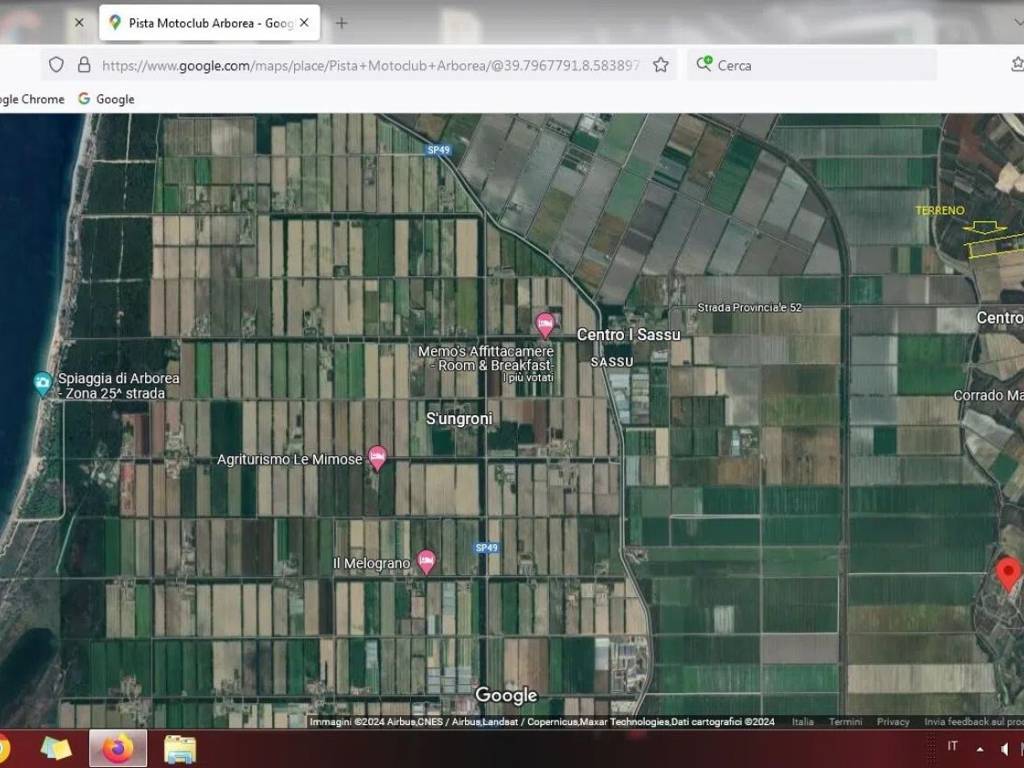Open the Il Melograno hotel pin

(426, 562)
